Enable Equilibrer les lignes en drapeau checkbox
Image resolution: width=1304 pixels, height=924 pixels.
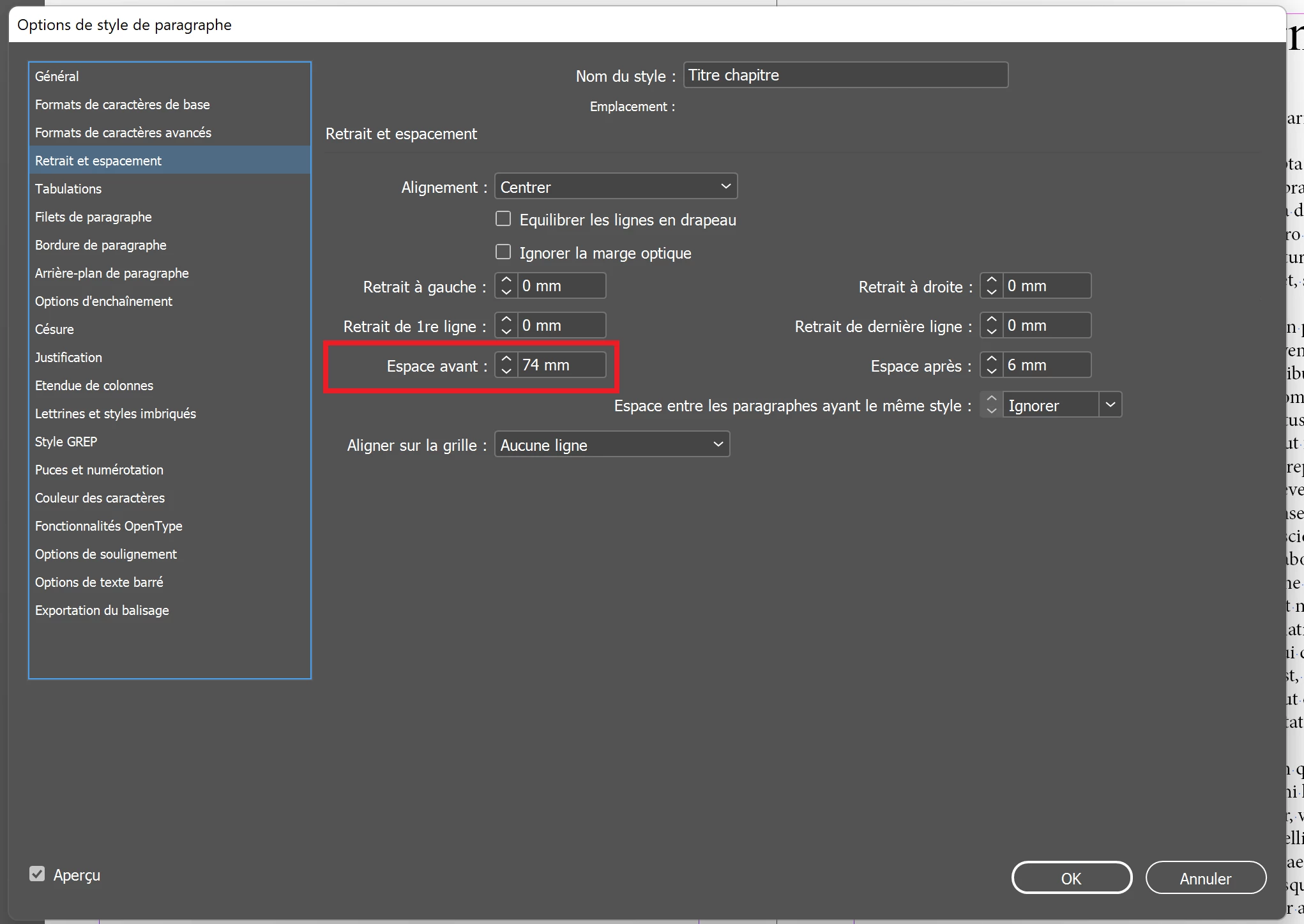[503, 219]
